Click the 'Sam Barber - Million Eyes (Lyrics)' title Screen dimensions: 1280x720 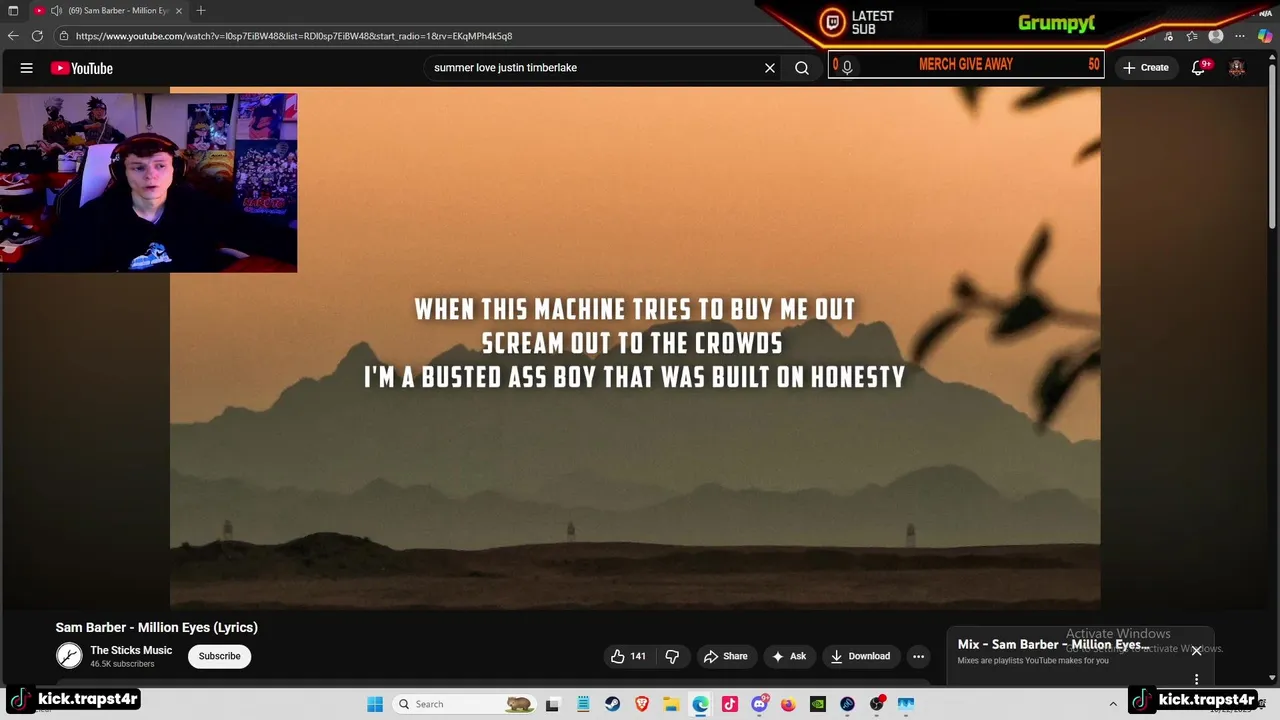click(156, 627)
